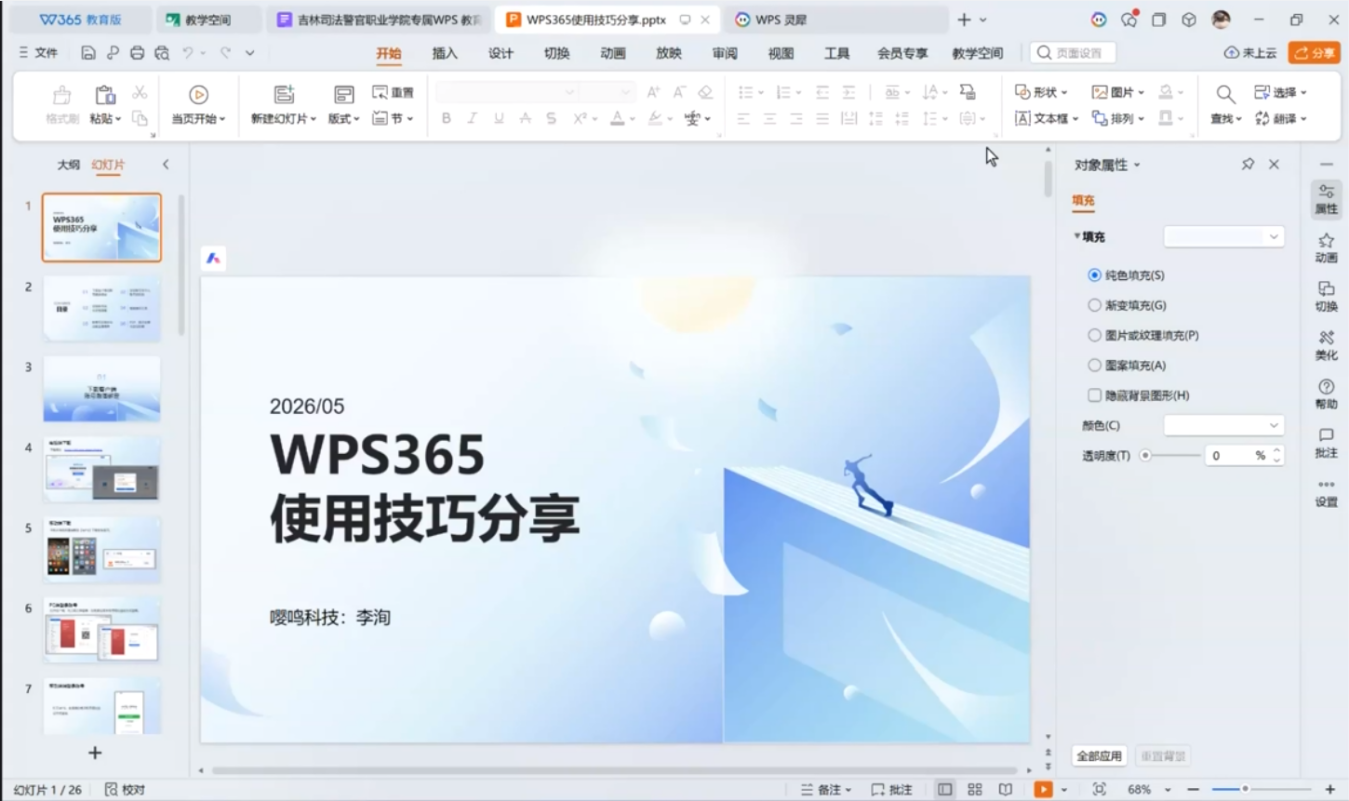Open the Design (设计) ribbon tab
The height and width of the screenshot is (801, 1349).
click(x=501, y=53)
